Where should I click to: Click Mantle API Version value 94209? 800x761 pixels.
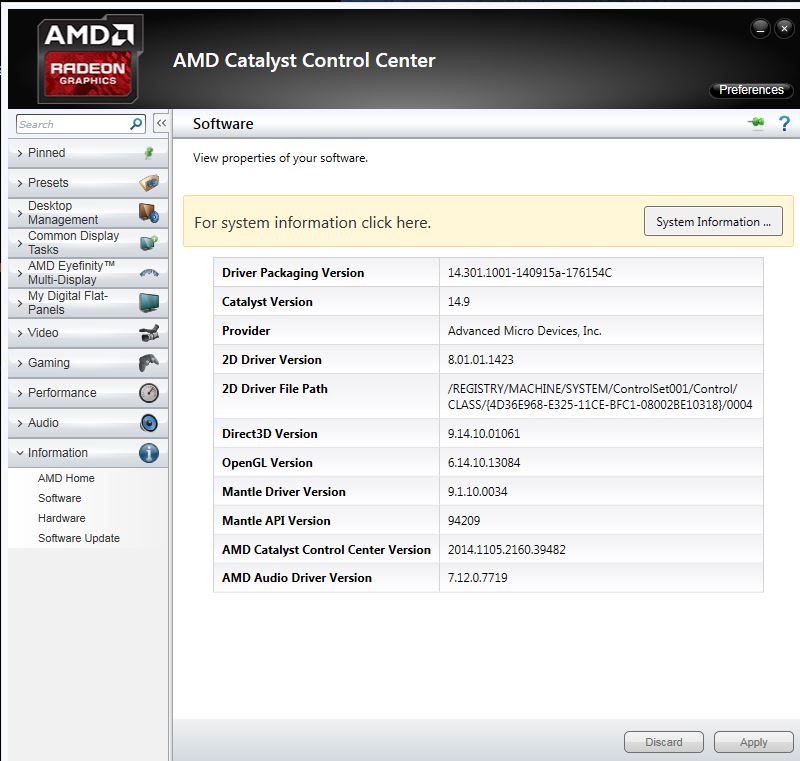(x=464, y=521)
